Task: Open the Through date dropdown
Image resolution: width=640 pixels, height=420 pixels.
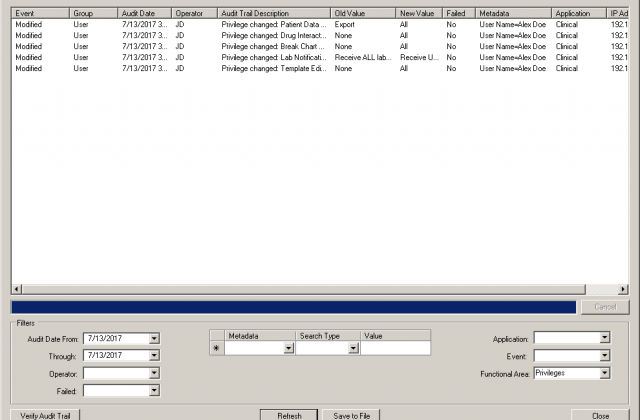Action: (154, 356)
